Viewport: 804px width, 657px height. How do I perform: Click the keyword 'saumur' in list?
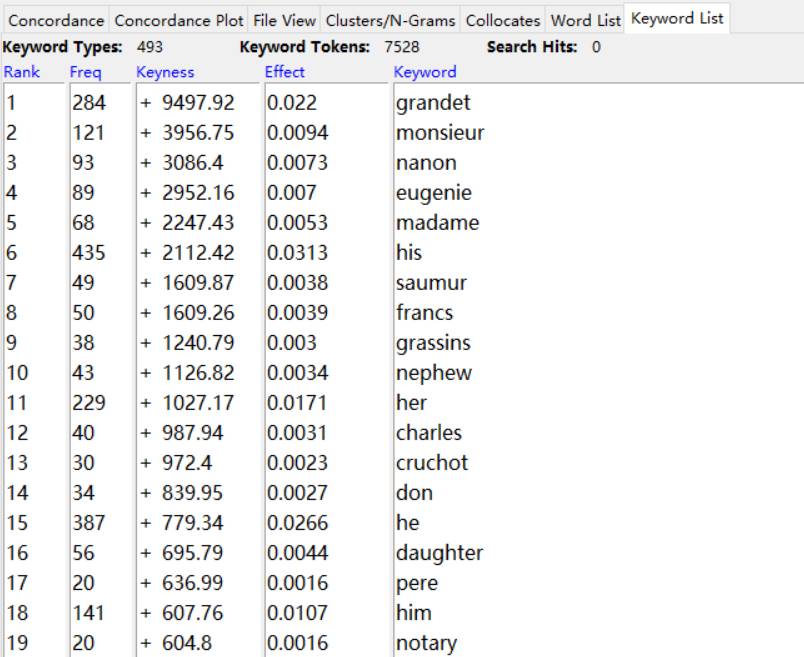coord(431,283)
